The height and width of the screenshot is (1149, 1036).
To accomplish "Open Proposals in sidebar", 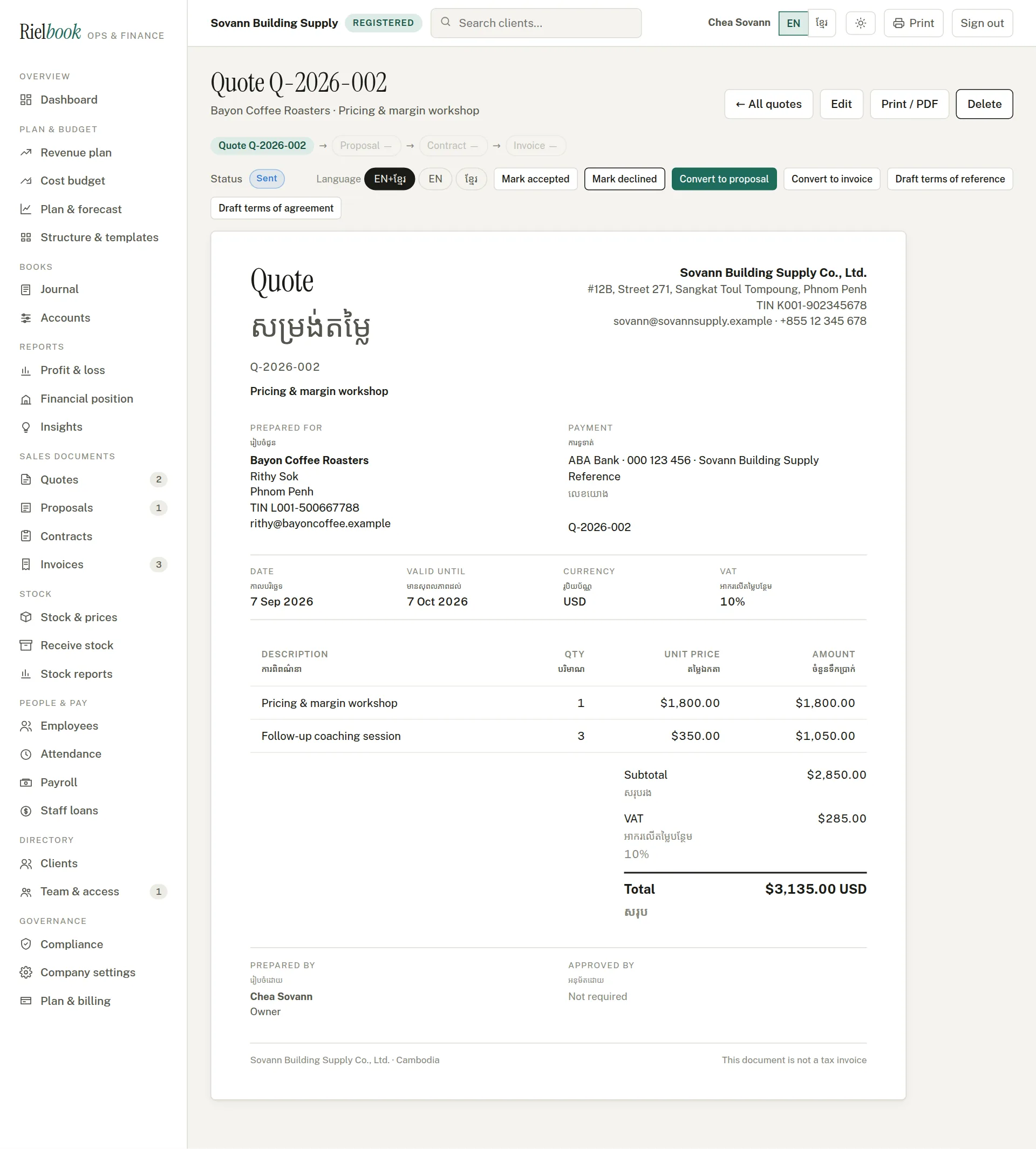I will click(x=93, y=508).
